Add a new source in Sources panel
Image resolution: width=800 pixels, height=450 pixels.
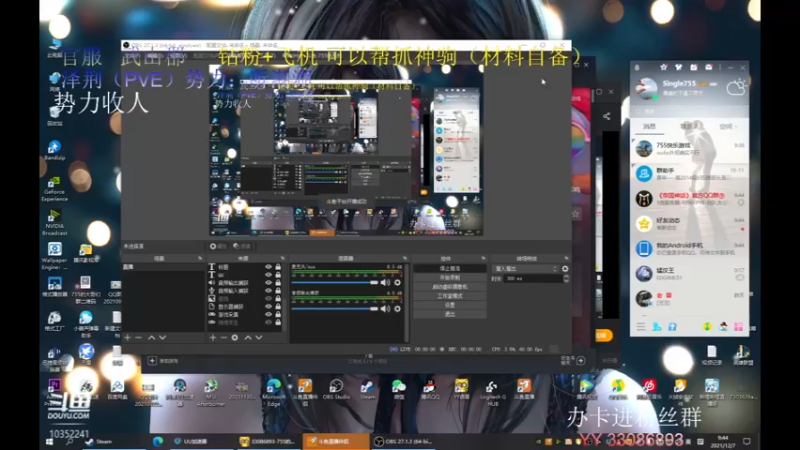point(213,338)
